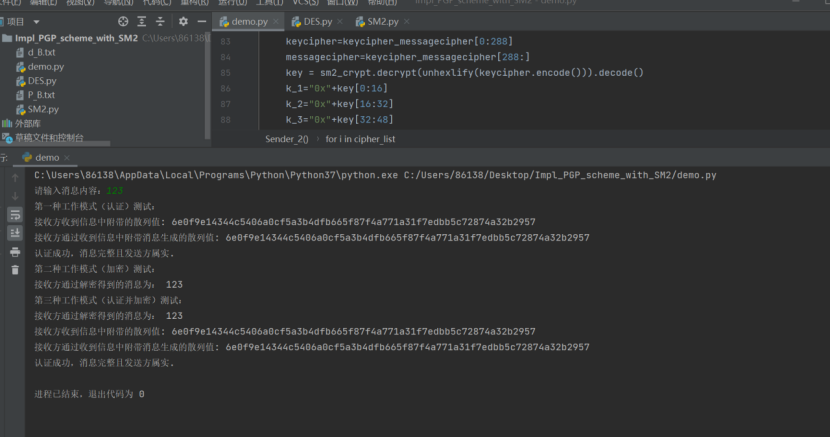Click the d_B.txt text file icon
Viewport: 830px width, 437px height.
click(20, 52)
